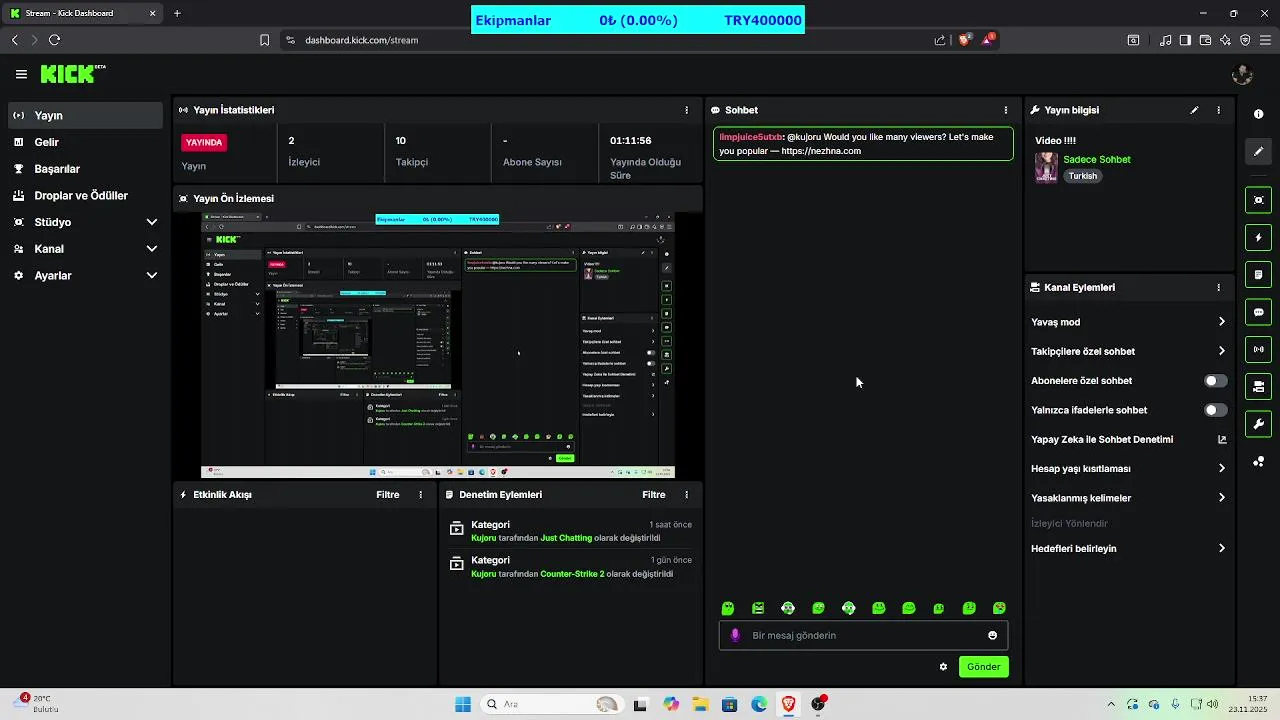Click the Turkish language tag
This screenshot has width=1280, height=720.
1082,176
